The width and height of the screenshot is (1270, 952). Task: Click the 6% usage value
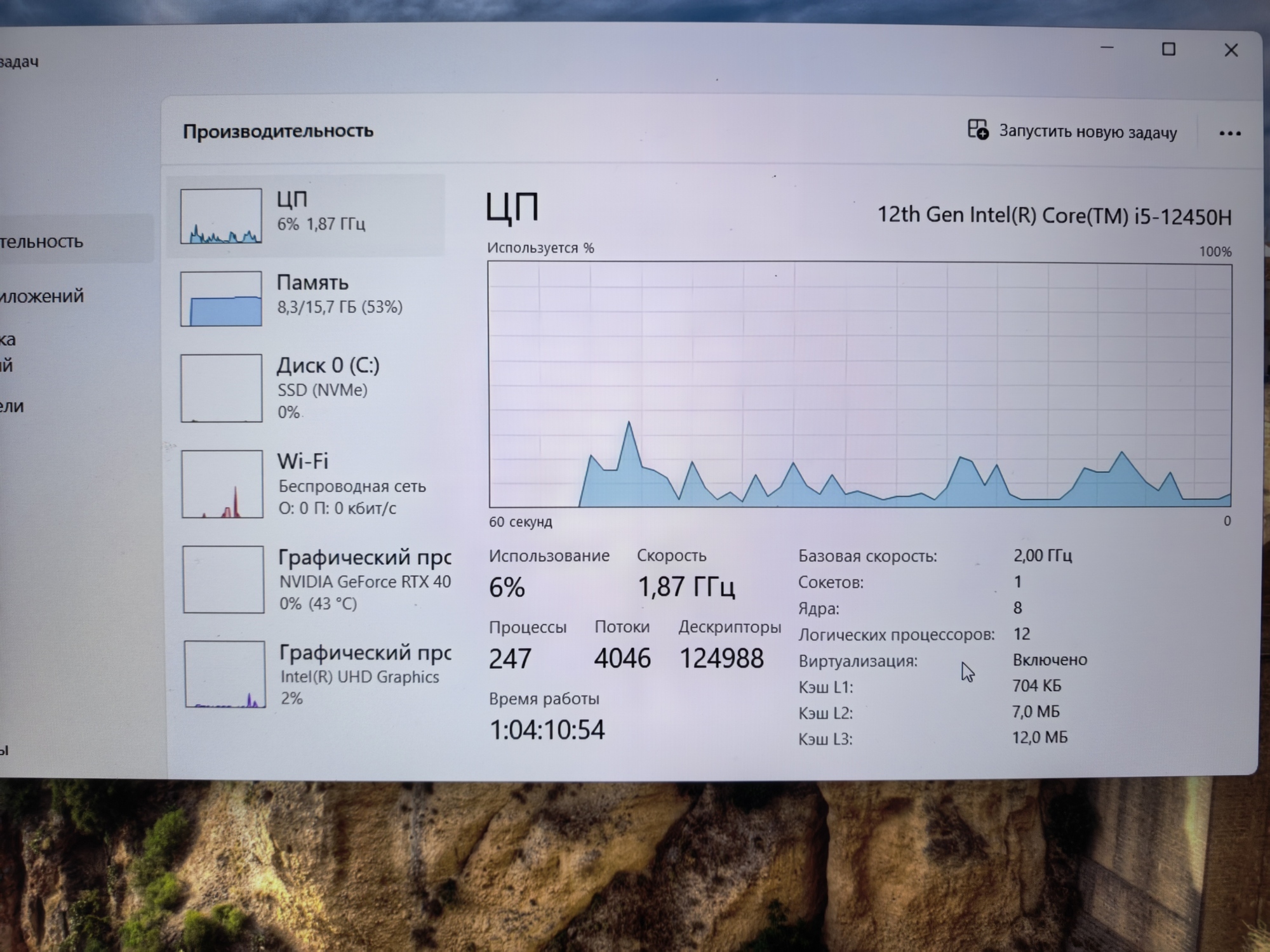click(x=507, y=587)
